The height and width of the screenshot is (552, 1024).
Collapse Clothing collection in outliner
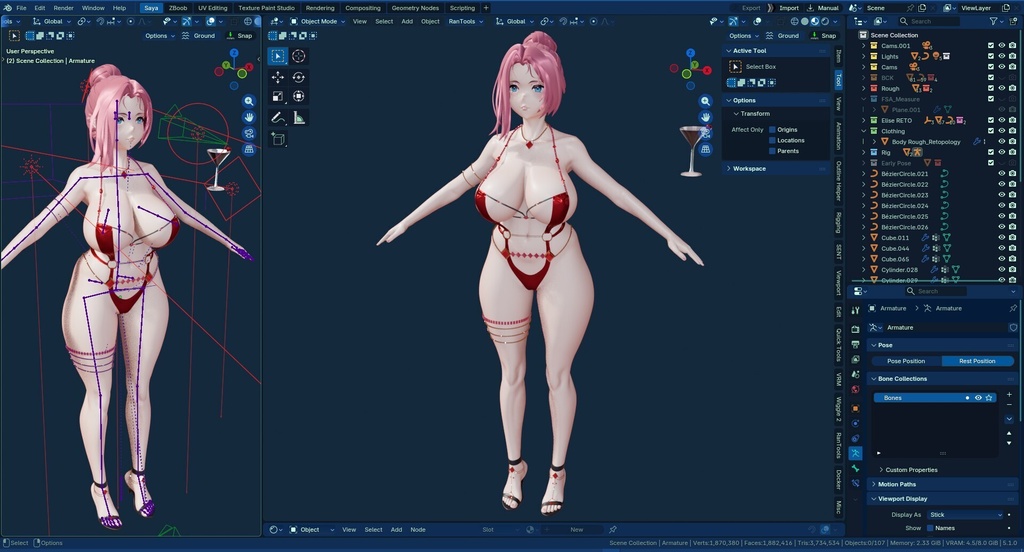(864, 131)
